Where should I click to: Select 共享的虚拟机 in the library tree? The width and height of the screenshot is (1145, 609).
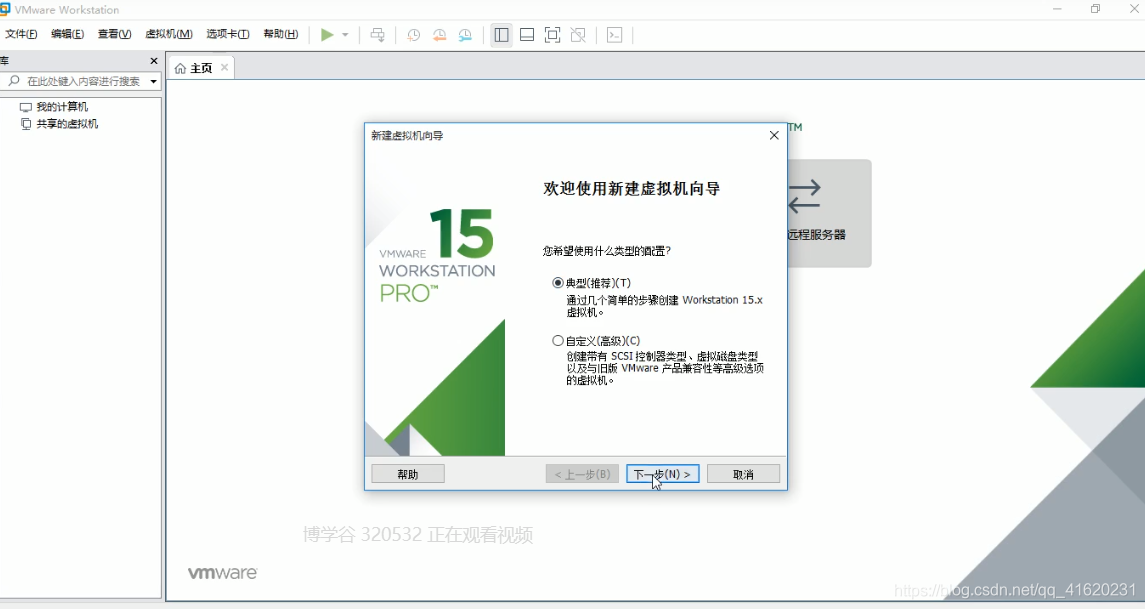(x=59, y=124)
